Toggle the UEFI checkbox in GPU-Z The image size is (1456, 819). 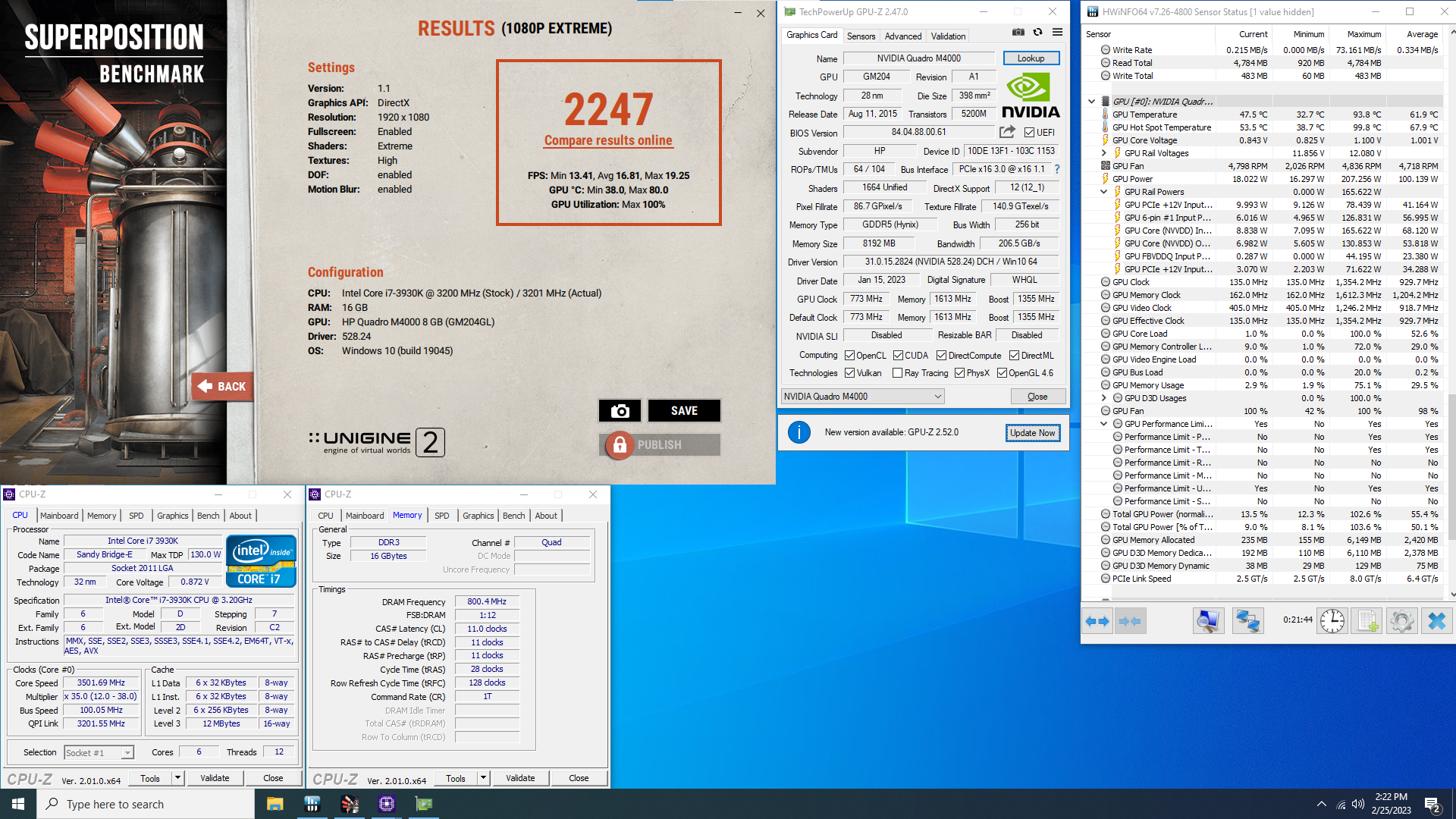(1029, 132)
